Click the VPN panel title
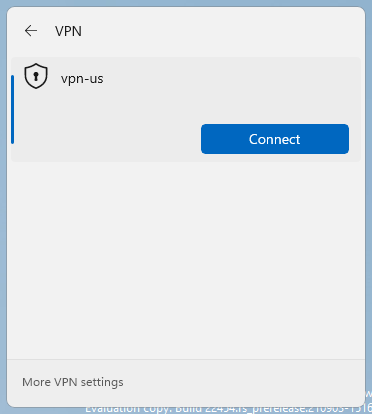The height and width of the screenshot is (414, 372). pos(68,31)
